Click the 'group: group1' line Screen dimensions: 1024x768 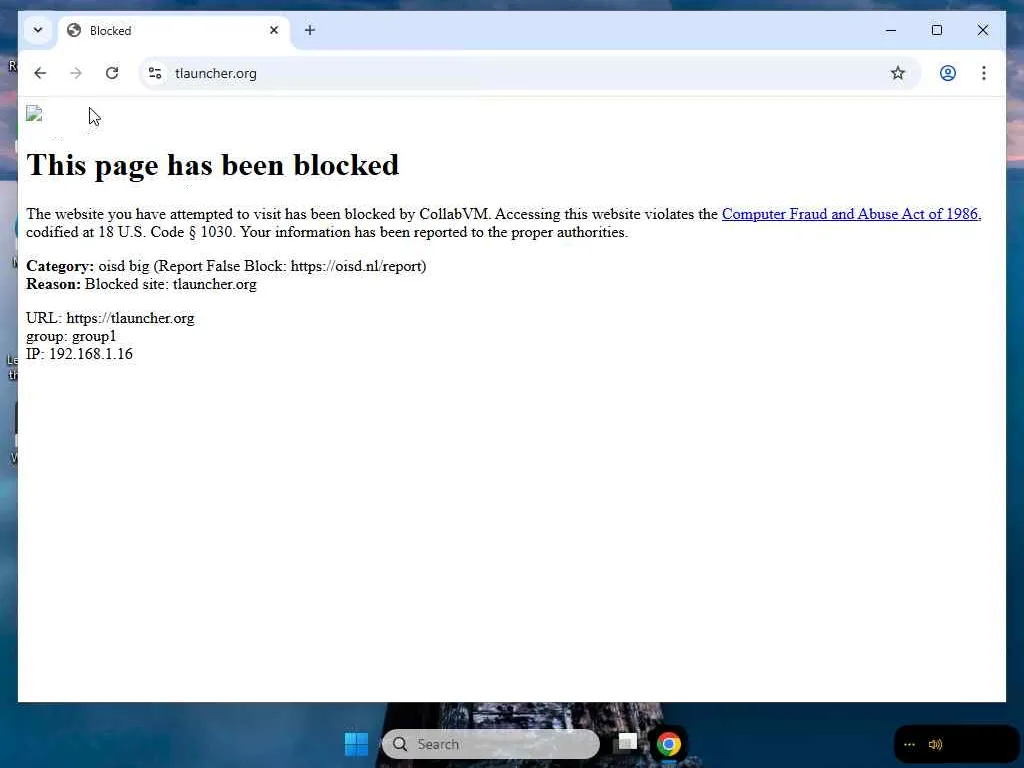coord(71,336)
